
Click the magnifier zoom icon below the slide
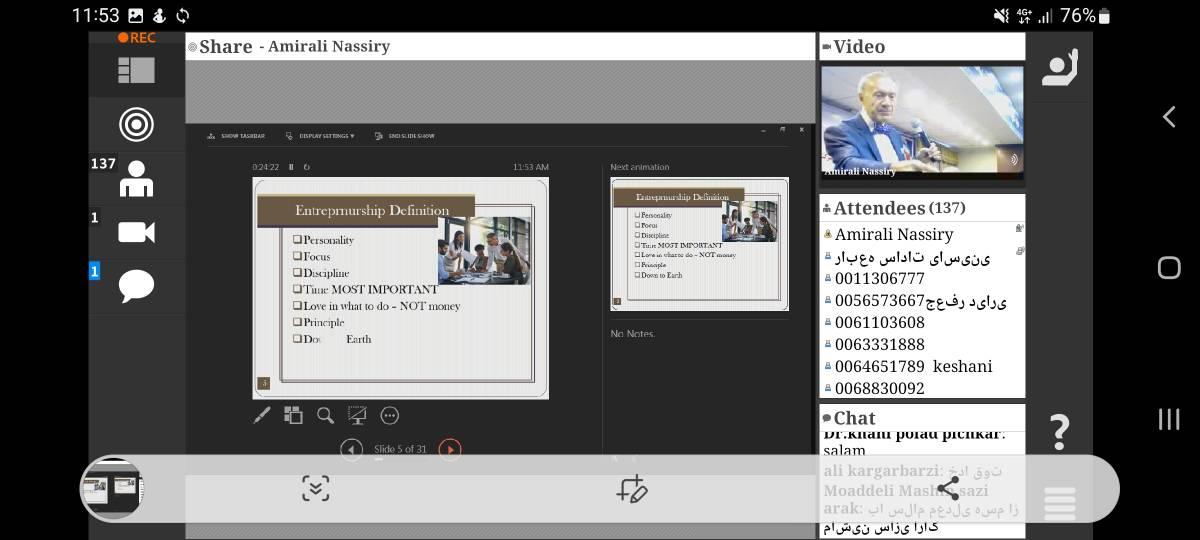[x=325, y=415]
